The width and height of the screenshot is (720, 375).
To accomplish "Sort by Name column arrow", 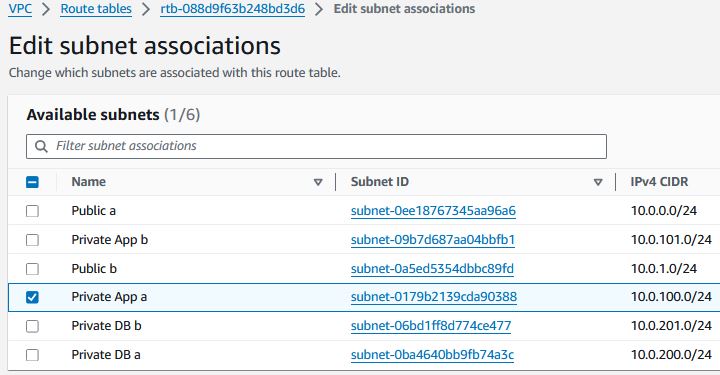I will pyautogui.click(x=318, y=182).
